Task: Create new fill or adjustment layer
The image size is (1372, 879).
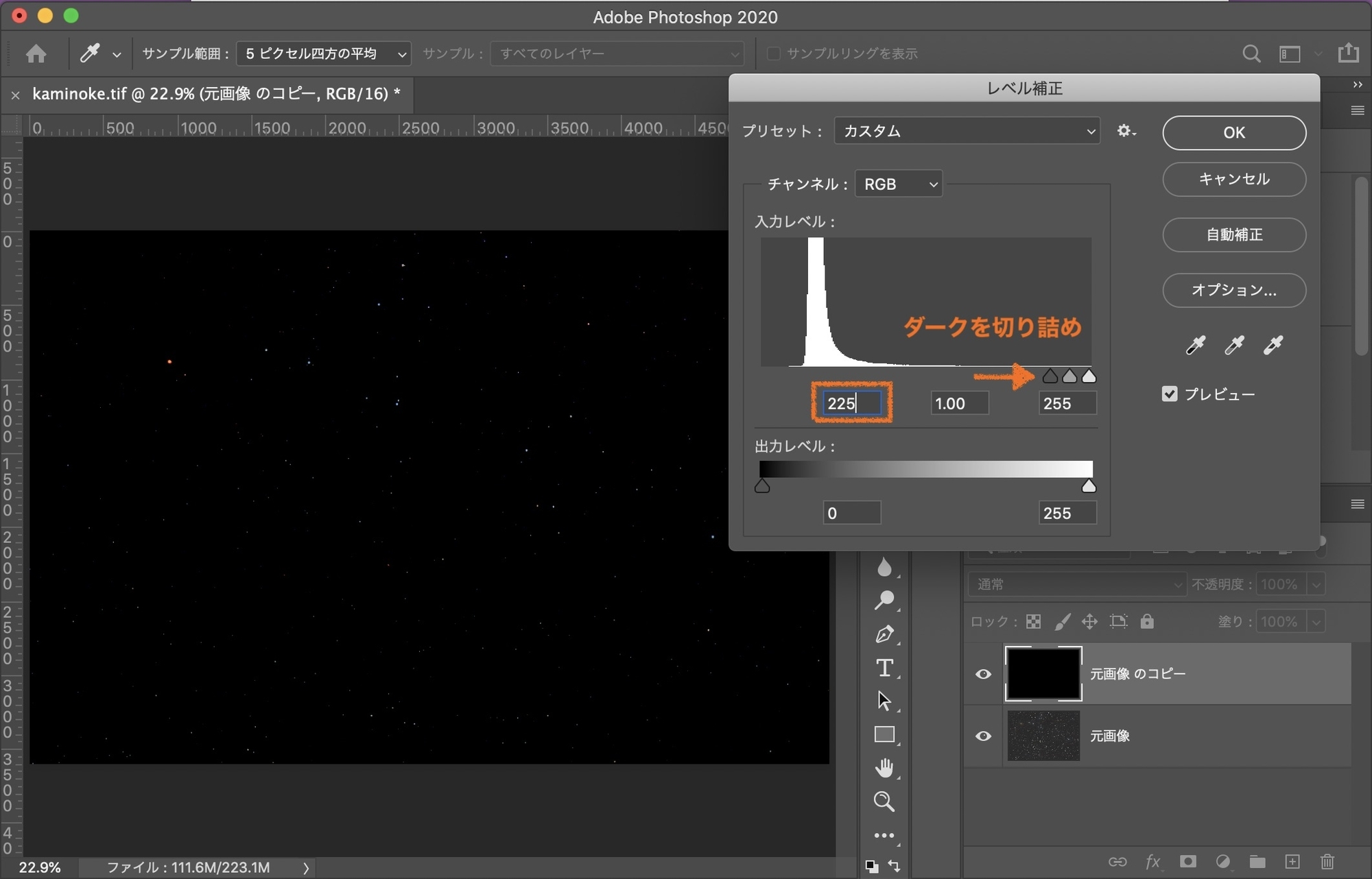Action: [x=1223, y=862]
